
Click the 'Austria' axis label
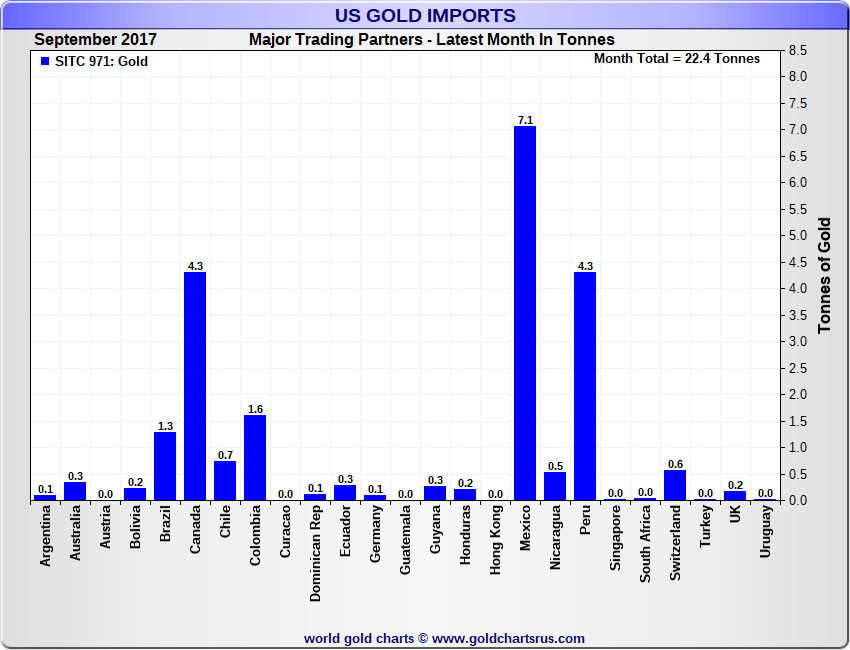click(105, 526)
